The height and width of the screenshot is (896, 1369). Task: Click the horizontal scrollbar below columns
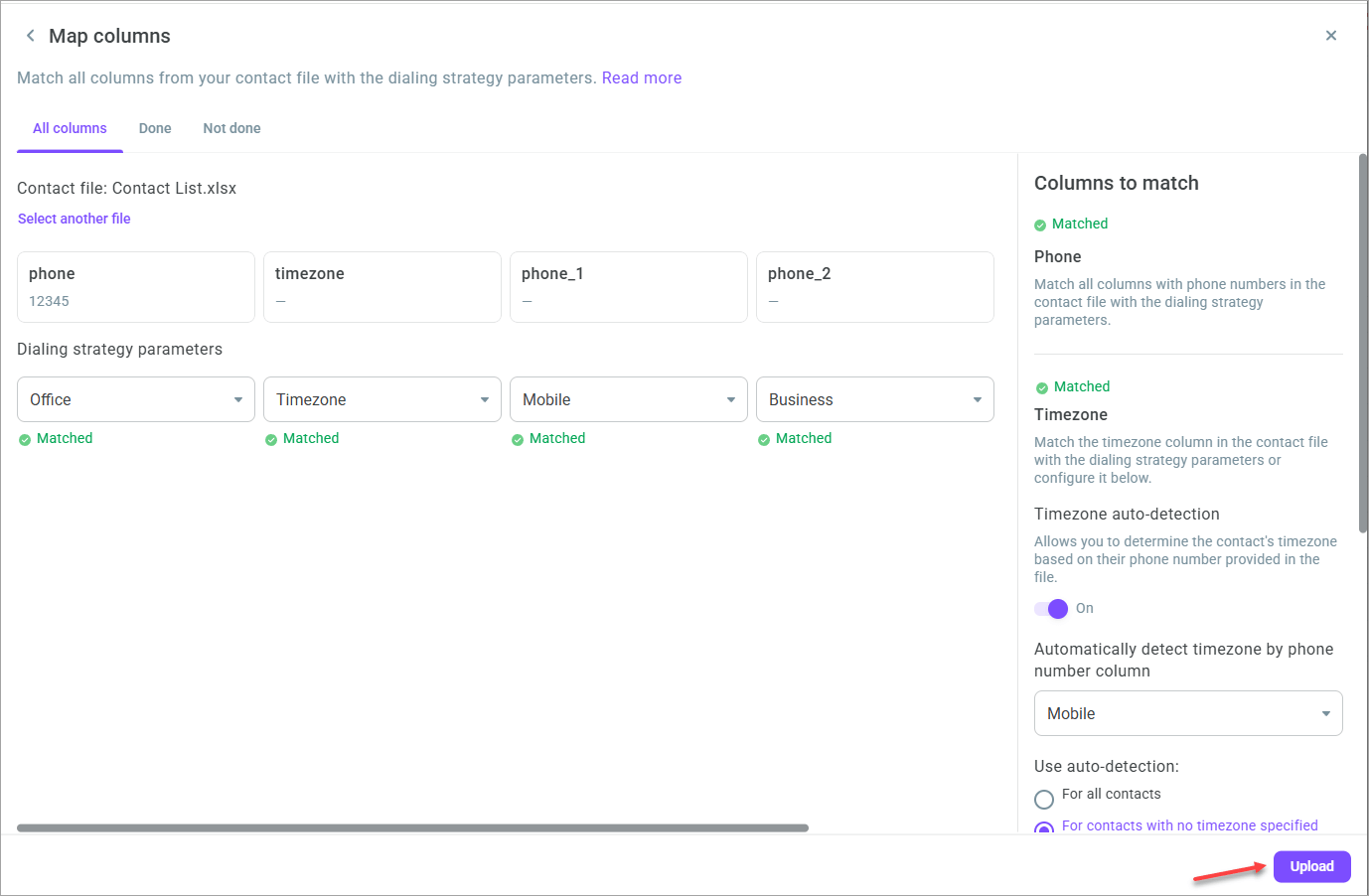(x=412, y=827)
